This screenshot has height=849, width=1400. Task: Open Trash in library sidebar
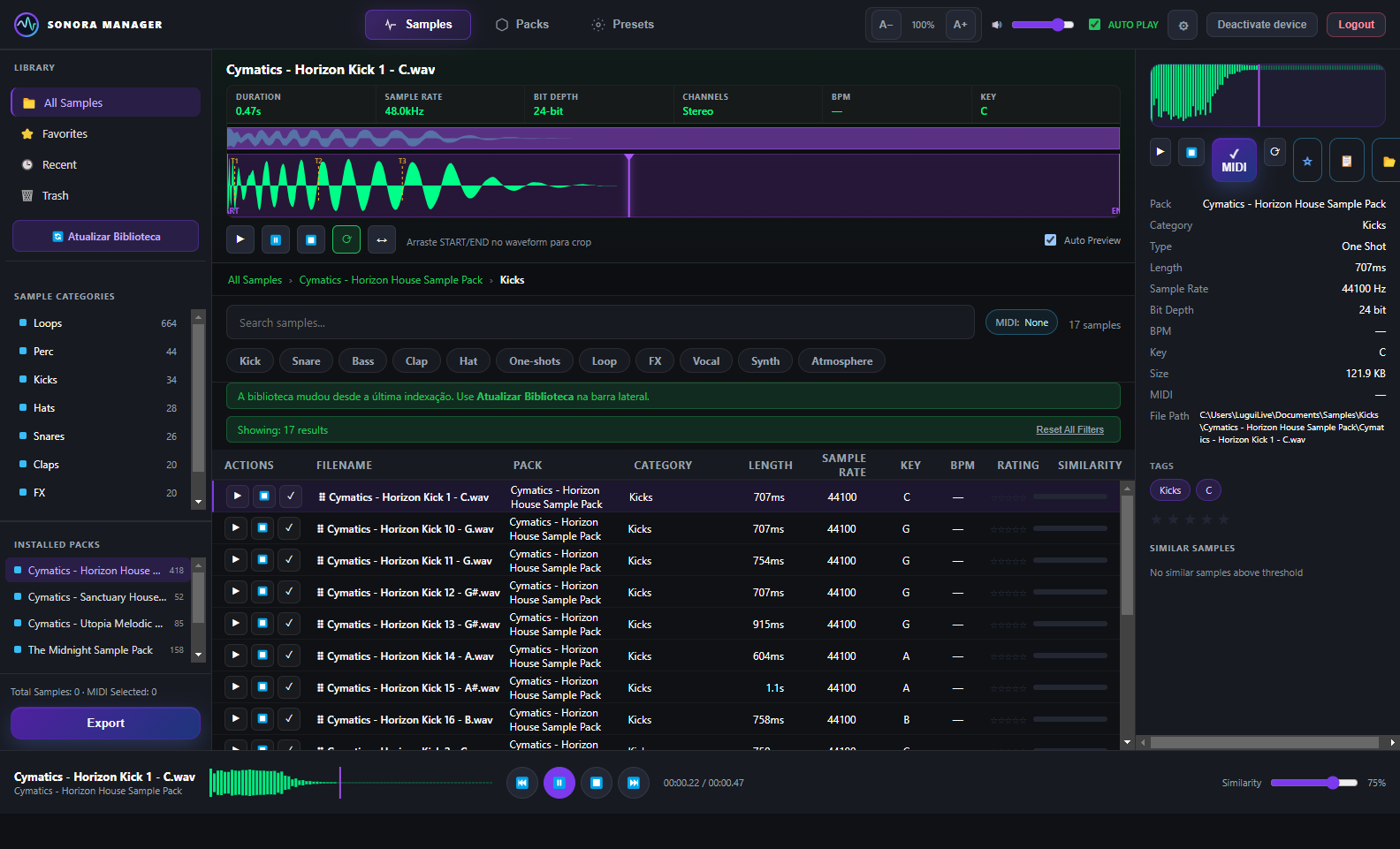105,195
